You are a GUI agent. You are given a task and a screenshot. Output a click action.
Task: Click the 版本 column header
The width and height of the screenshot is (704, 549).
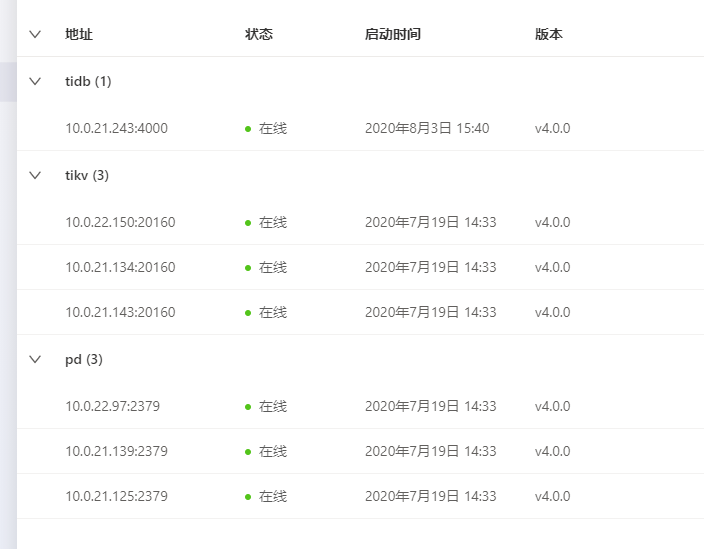549,34
